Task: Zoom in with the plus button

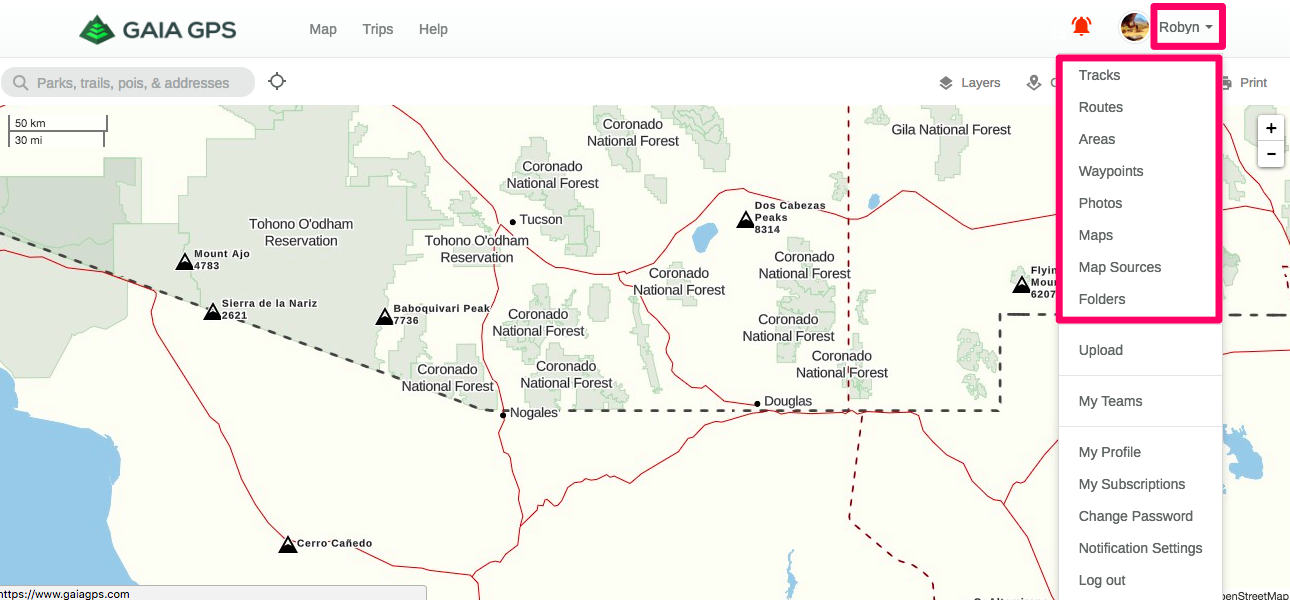Action: (x=1271, y=128)
